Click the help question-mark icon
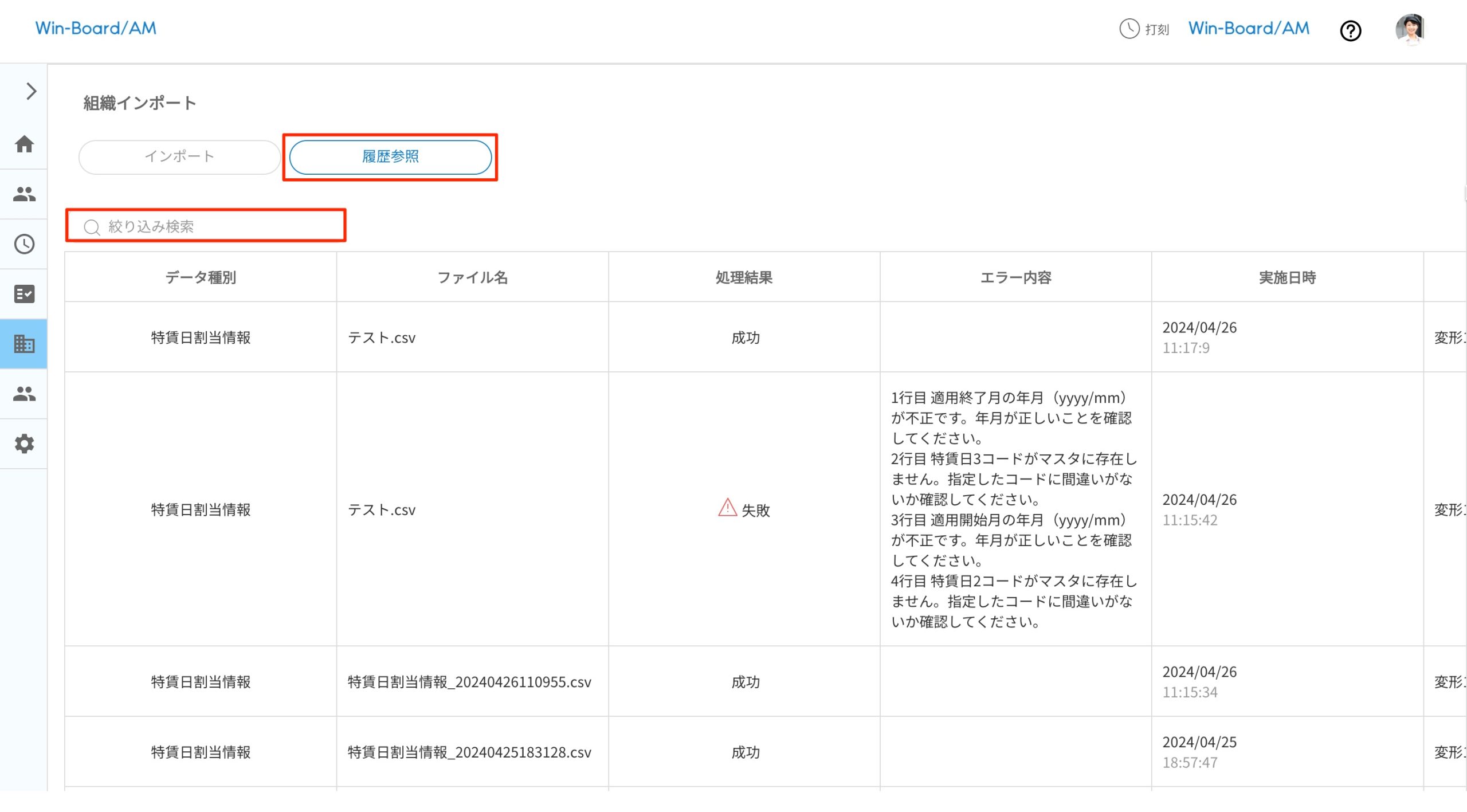Viewport: 1467px width, 812px height. (1351, 31)
